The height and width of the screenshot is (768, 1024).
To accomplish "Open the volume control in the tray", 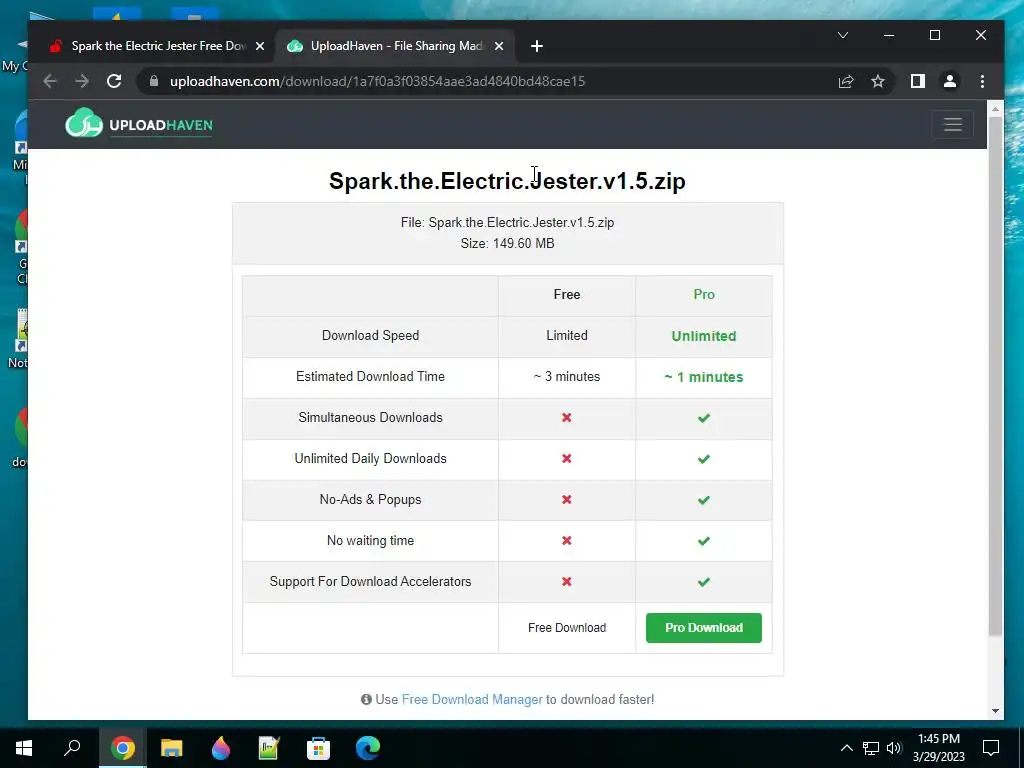I will coord(895,748).
